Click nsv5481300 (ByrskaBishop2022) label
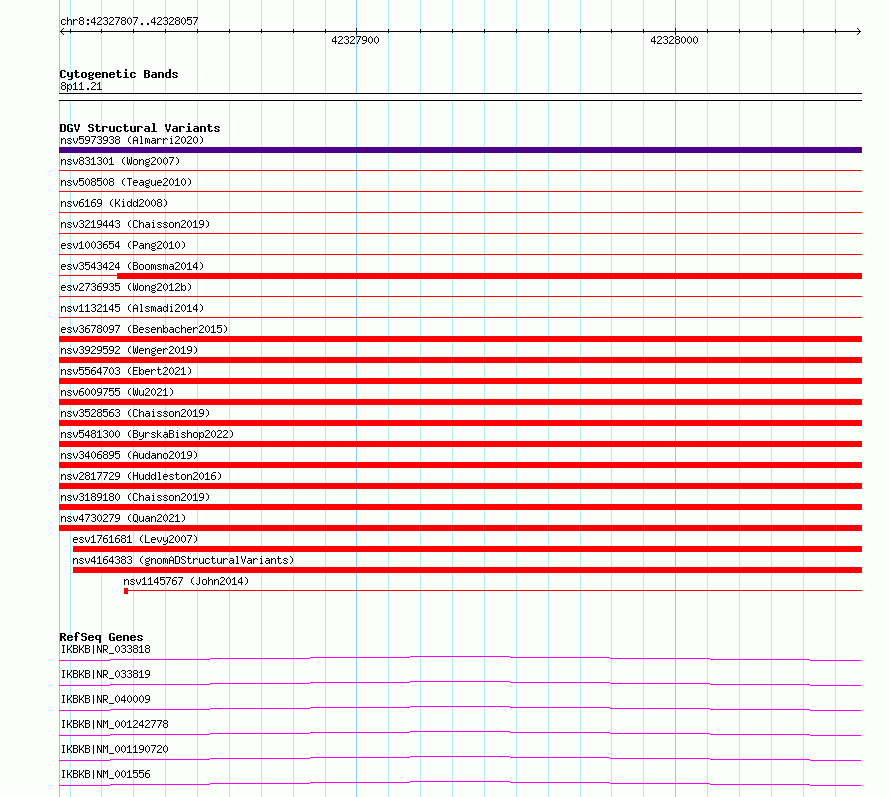 coord(147,434)
